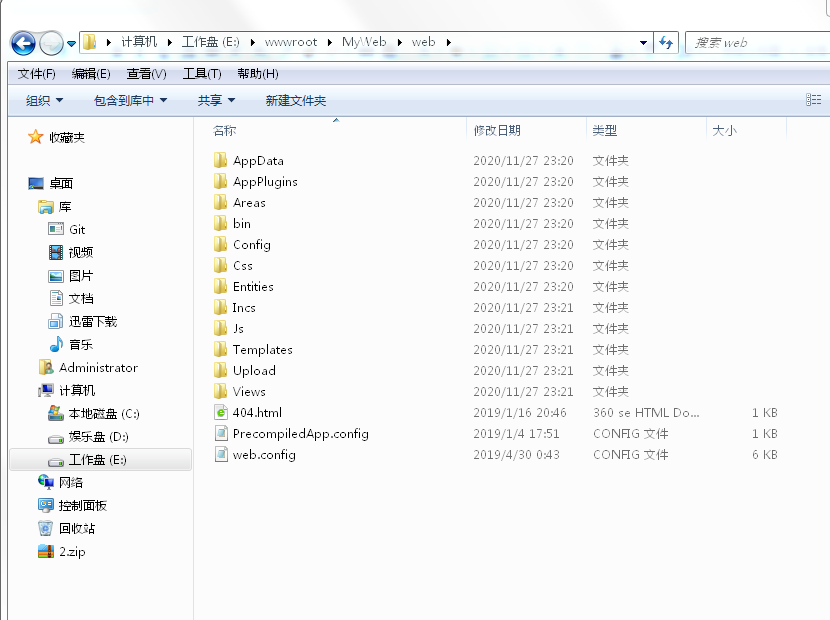830x620 pixels.
Task: Open the Templates folder
Action: (261, 349)
